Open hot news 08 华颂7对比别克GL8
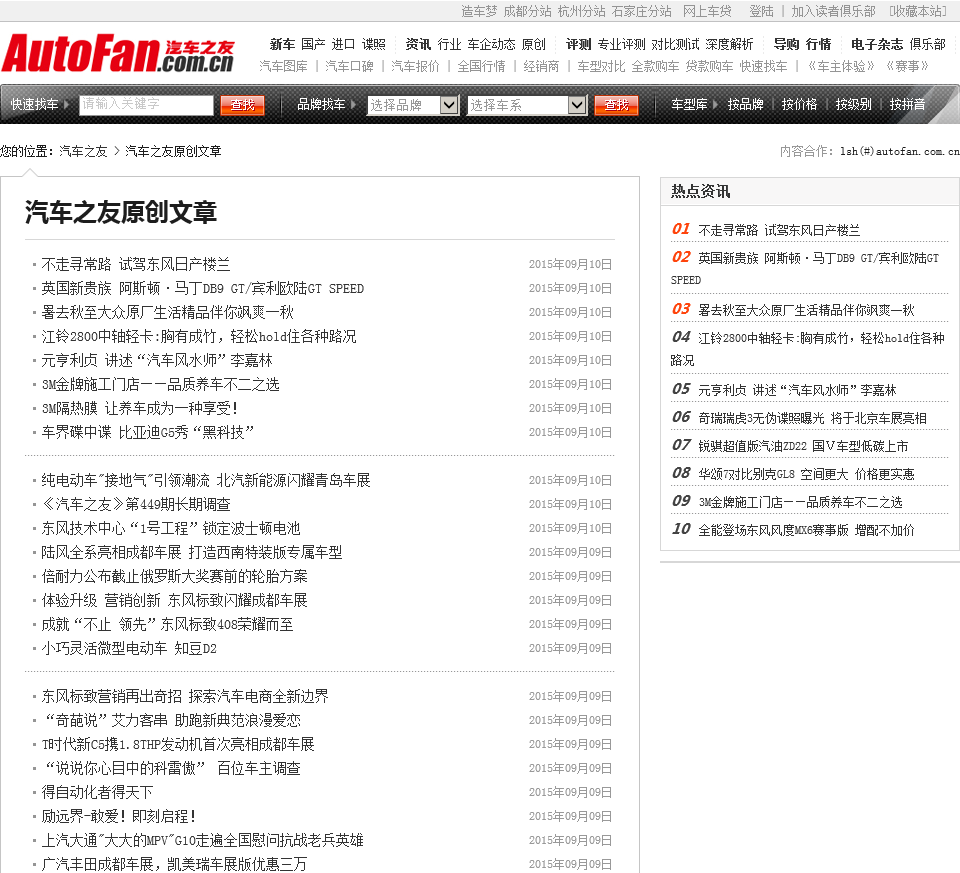The image size is (960, 873). tap(806, 474)
